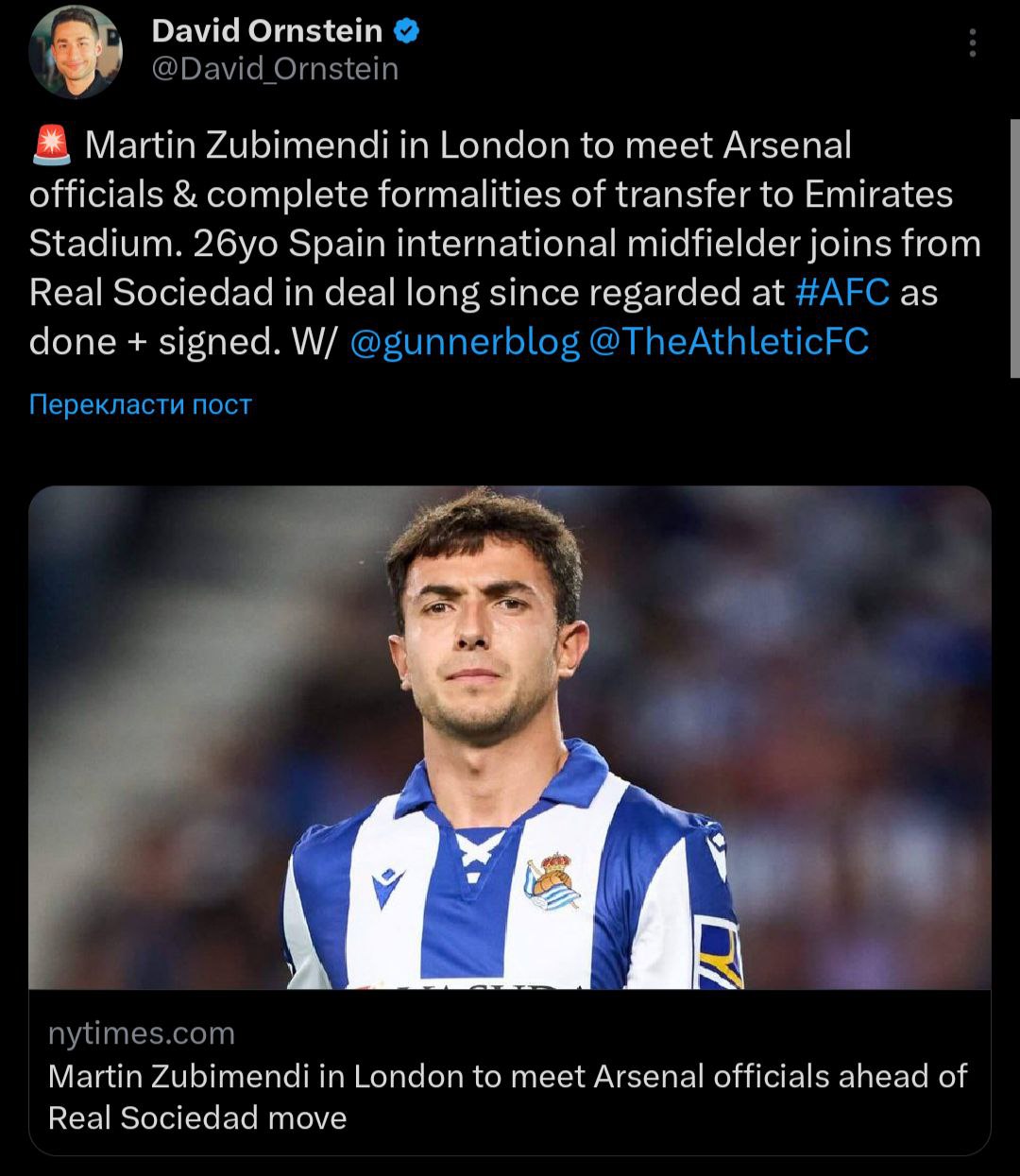Open the three-dot more options menu

[x=972, y=43]
